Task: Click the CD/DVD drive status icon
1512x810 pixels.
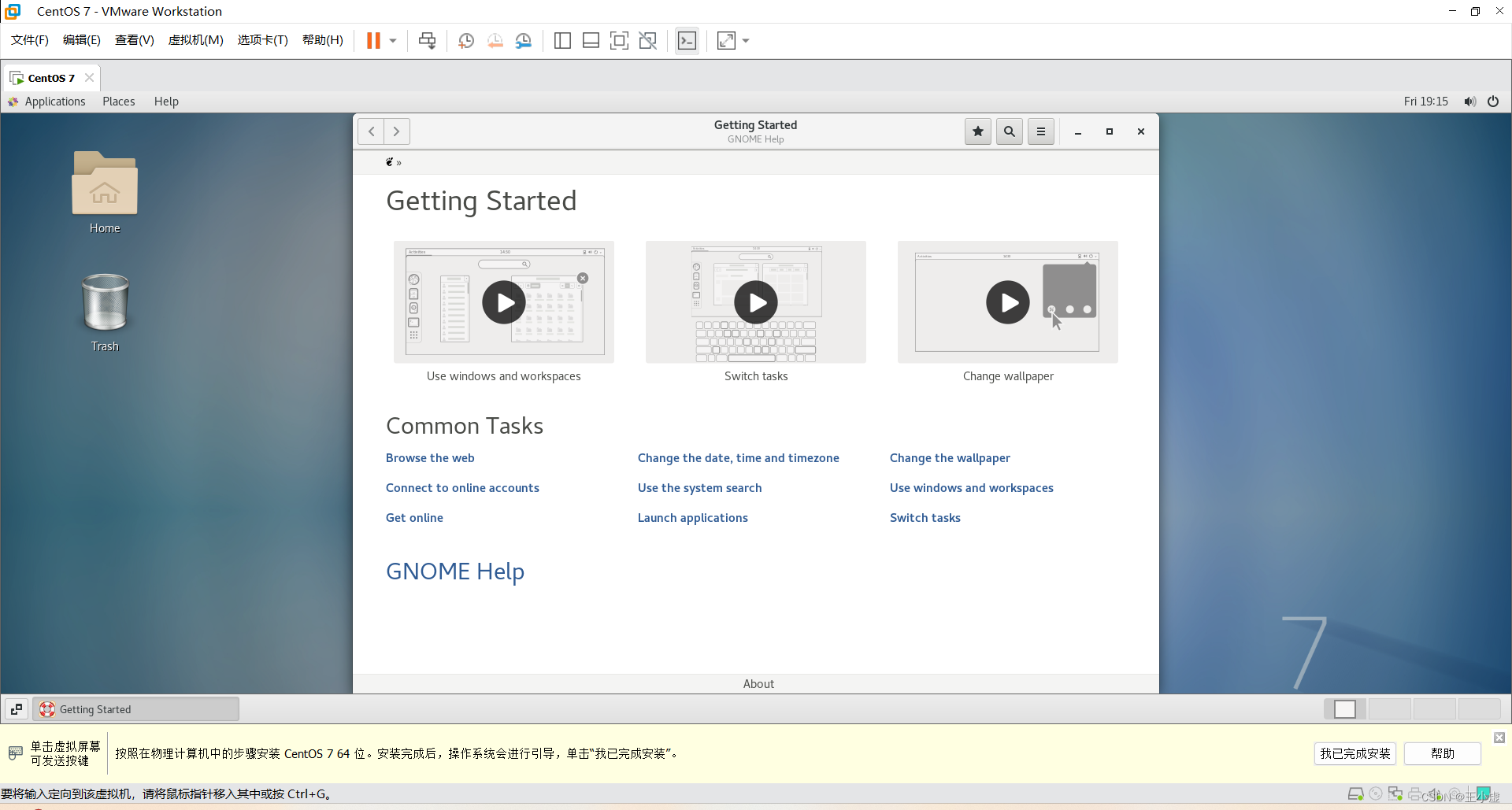Action: (1376, 794)
